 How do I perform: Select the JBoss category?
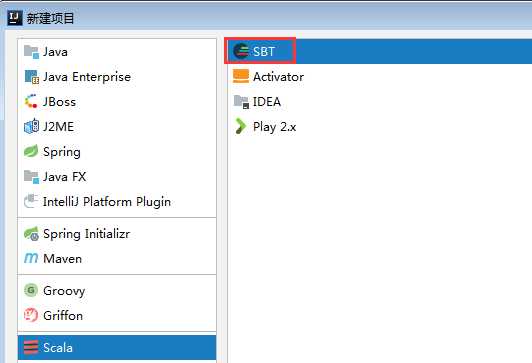(x=117, y=101)
